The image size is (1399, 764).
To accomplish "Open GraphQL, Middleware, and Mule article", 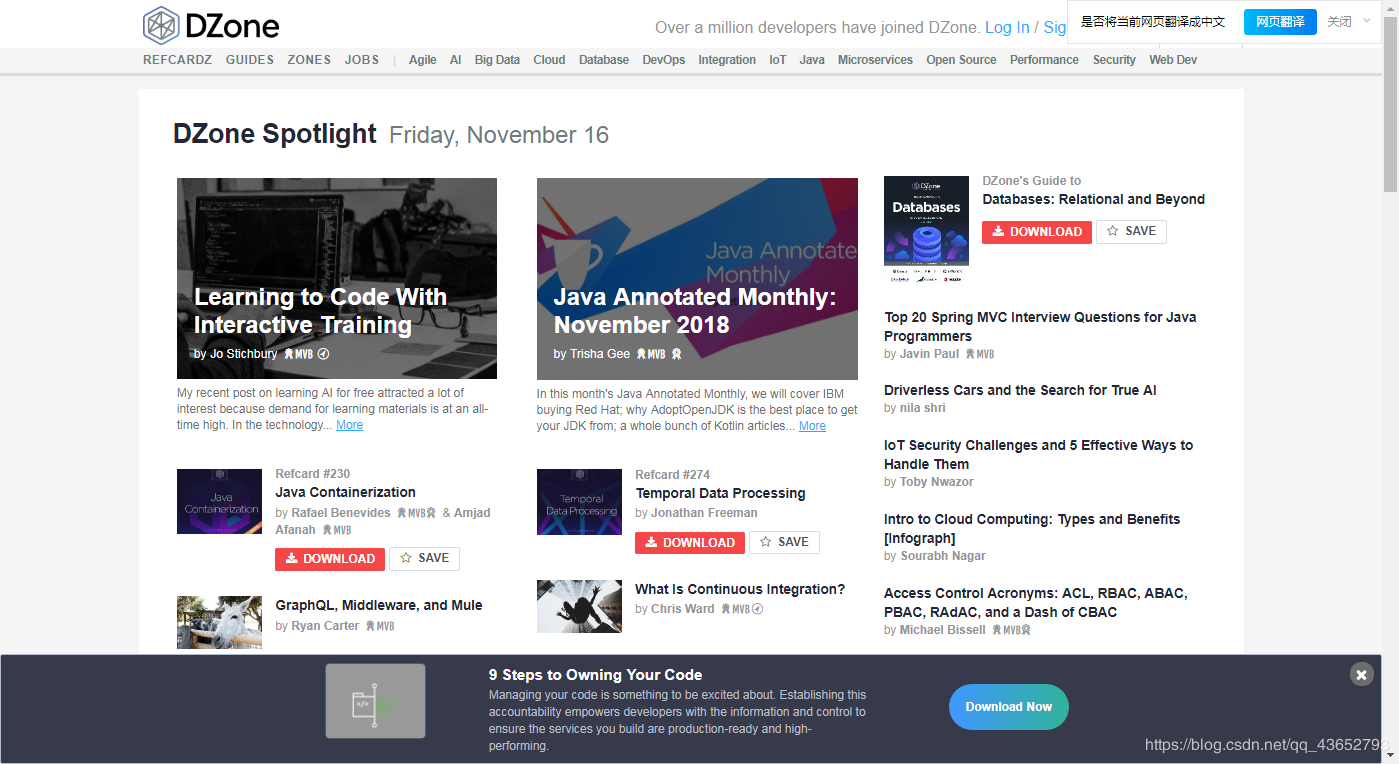I will tap(379, 605).
